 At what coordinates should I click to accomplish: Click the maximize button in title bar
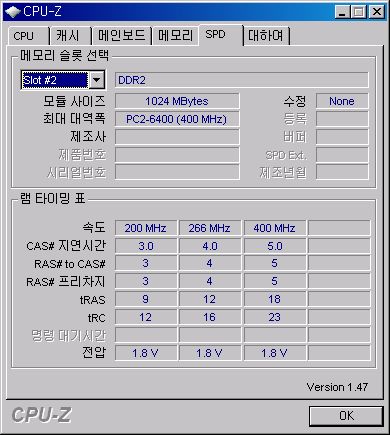(359, 12)
